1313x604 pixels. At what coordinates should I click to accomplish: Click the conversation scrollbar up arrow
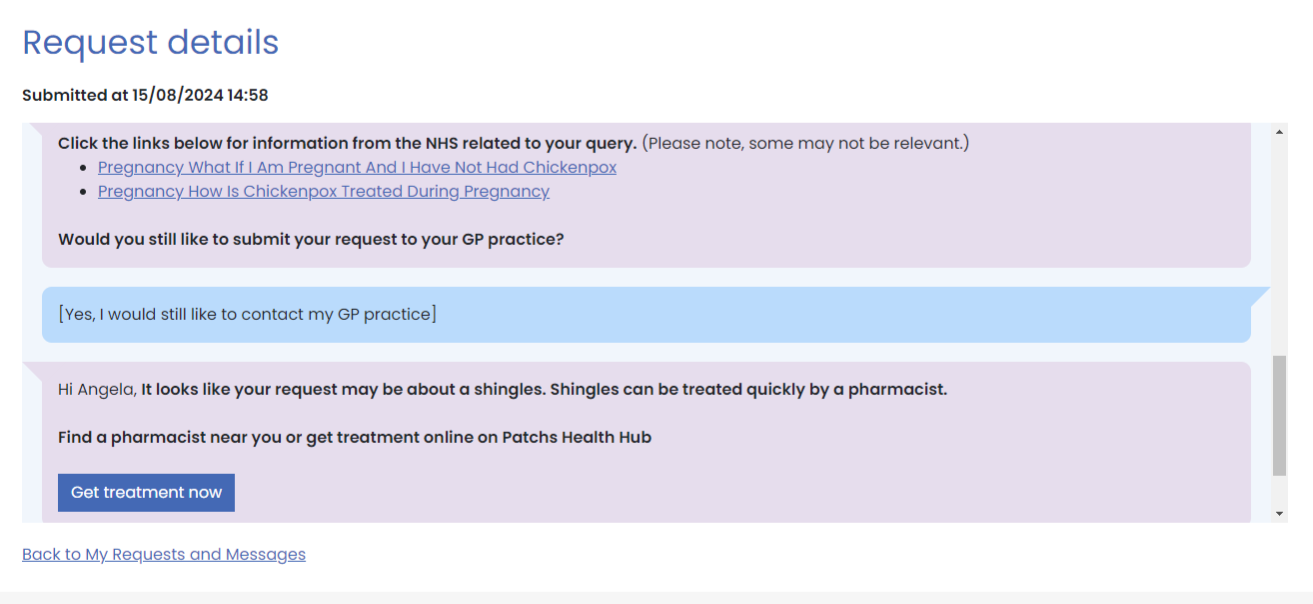pyautogui.click(x=1279, y=132)
